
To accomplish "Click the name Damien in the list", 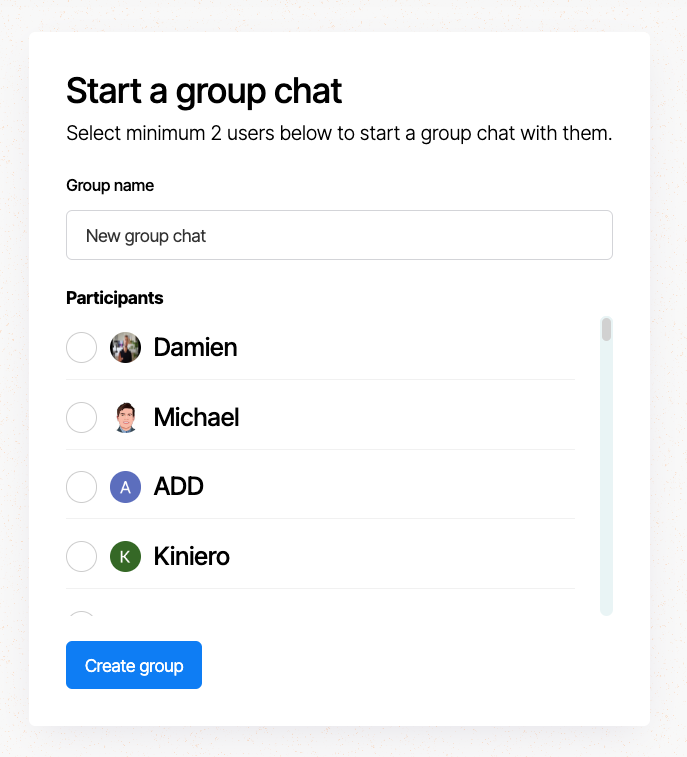I will pos(195,348).
